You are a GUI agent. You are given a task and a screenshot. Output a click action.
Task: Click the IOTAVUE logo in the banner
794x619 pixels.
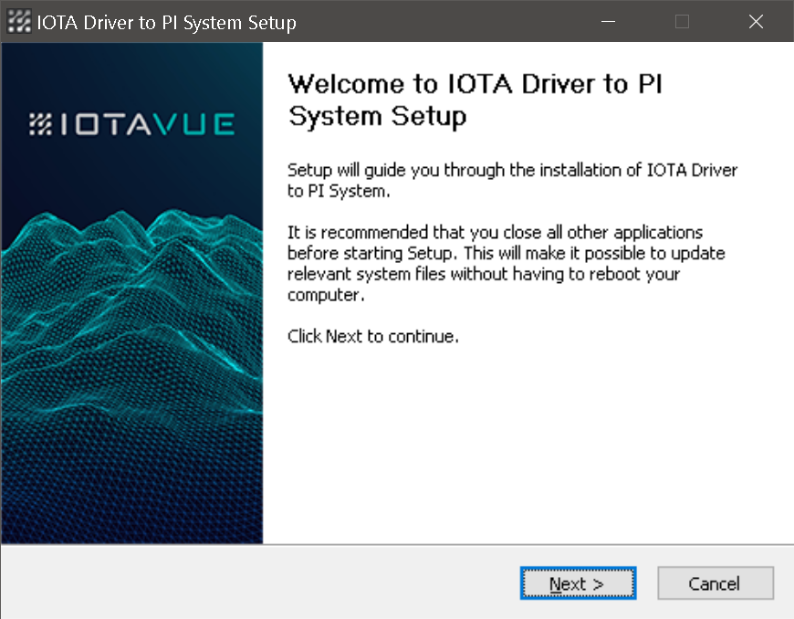click(132, 124)
